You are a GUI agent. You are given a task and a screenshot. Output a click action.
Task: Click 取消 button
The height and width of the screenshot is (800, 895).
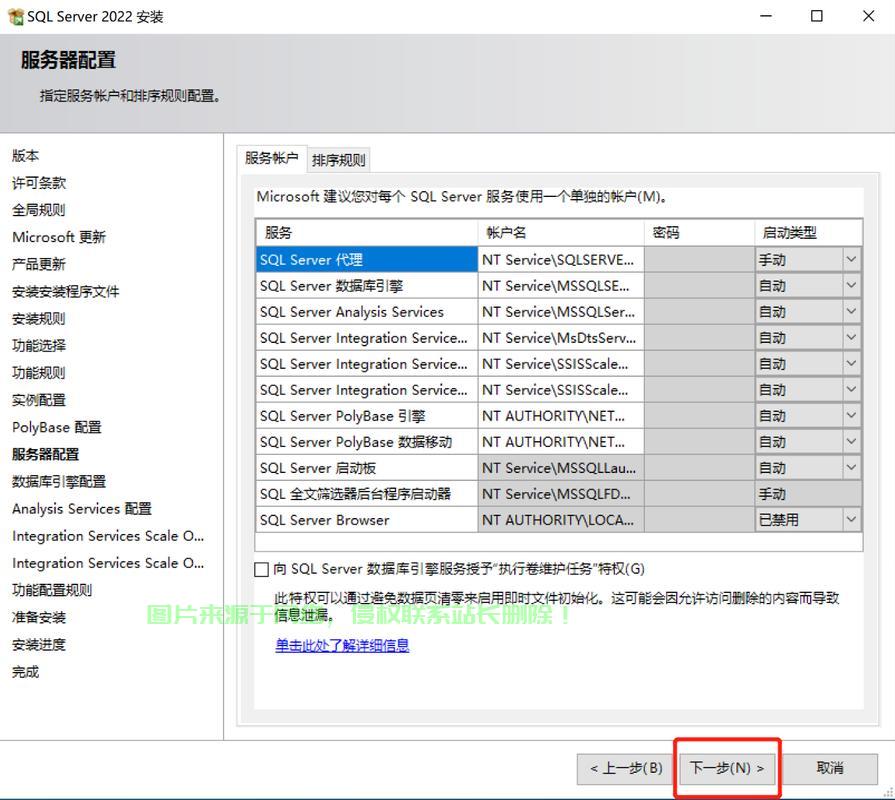pos(829,769)
